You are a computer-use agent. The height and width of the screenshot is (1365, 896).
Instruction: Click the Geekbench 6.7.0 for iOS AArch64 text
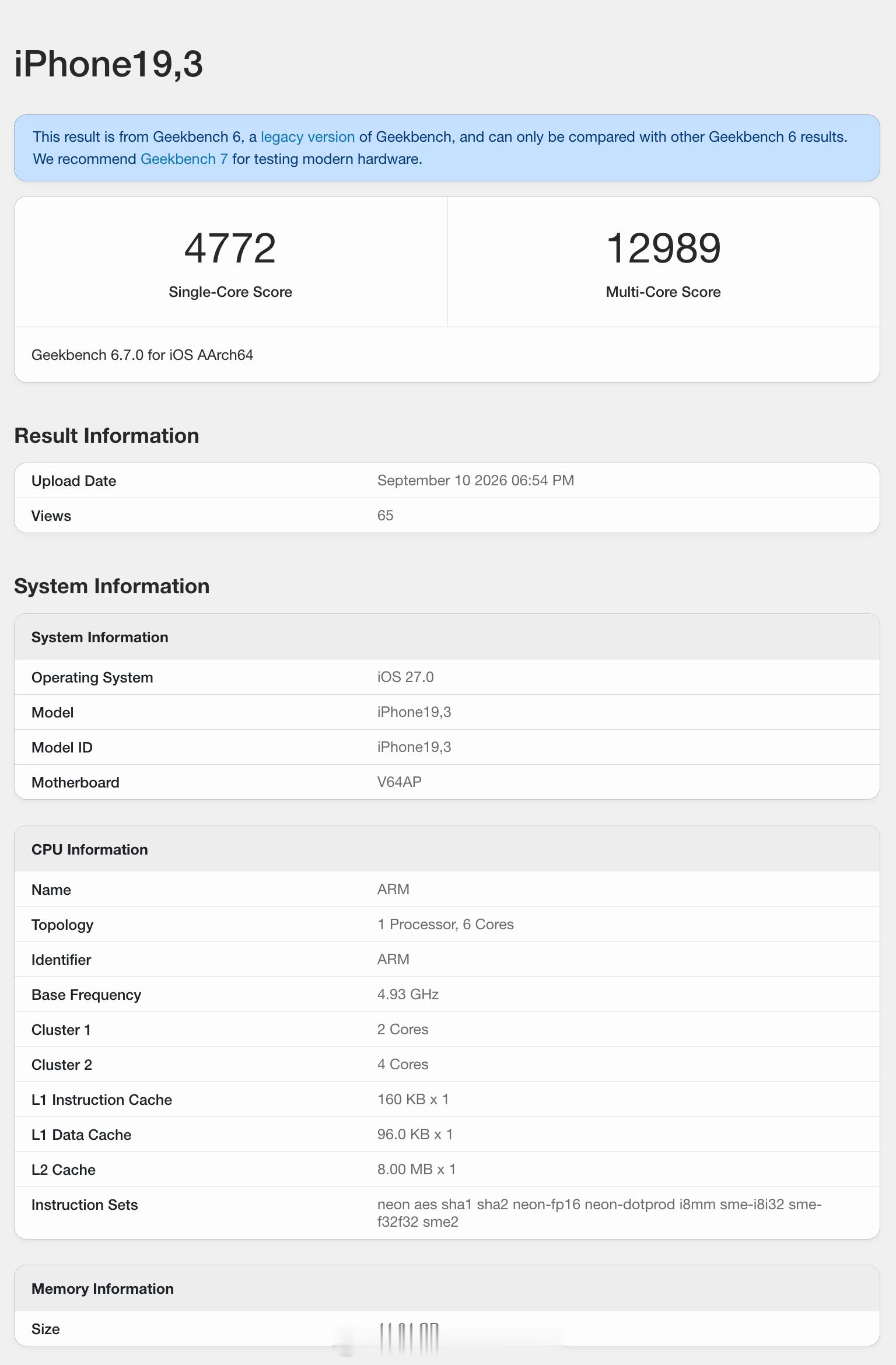point(142,355)
